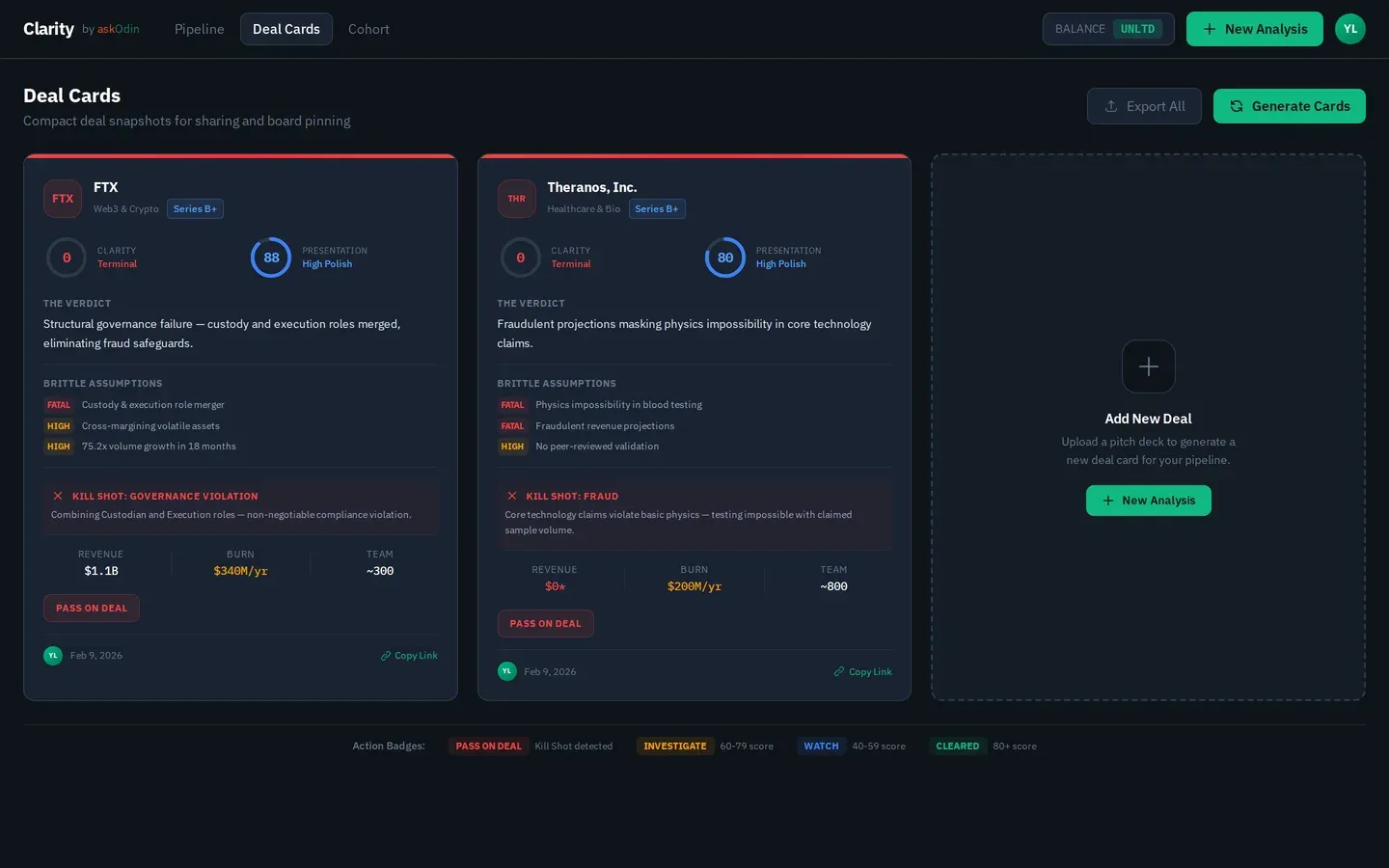The width and height of the screenshot is (1389, 868).
Task: Click New Analysis inside the Add New Deal panel
Action: 1148,501
